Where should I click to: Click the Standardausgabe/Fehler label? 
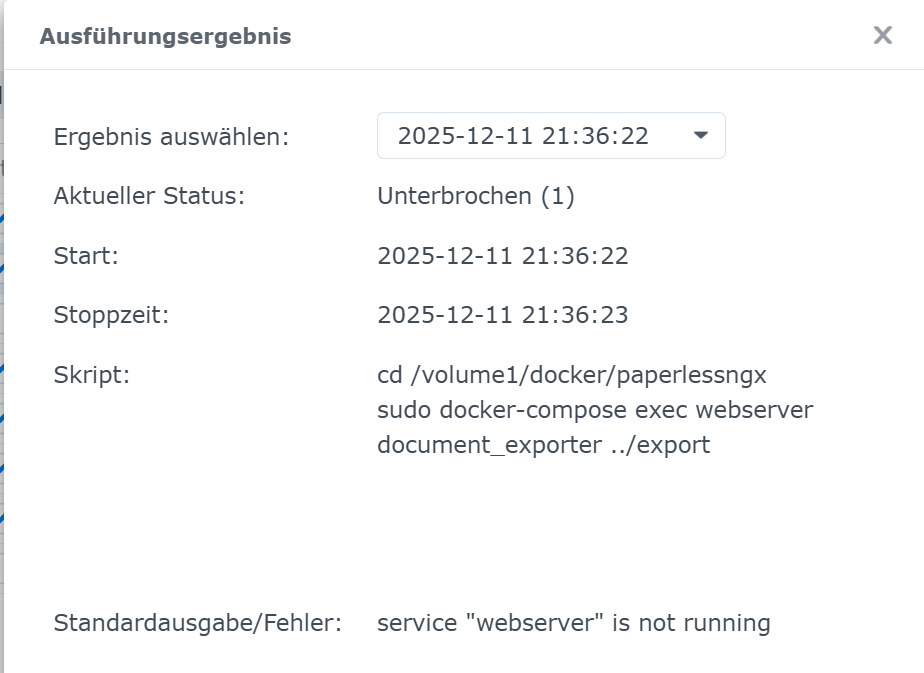point(197,624)
